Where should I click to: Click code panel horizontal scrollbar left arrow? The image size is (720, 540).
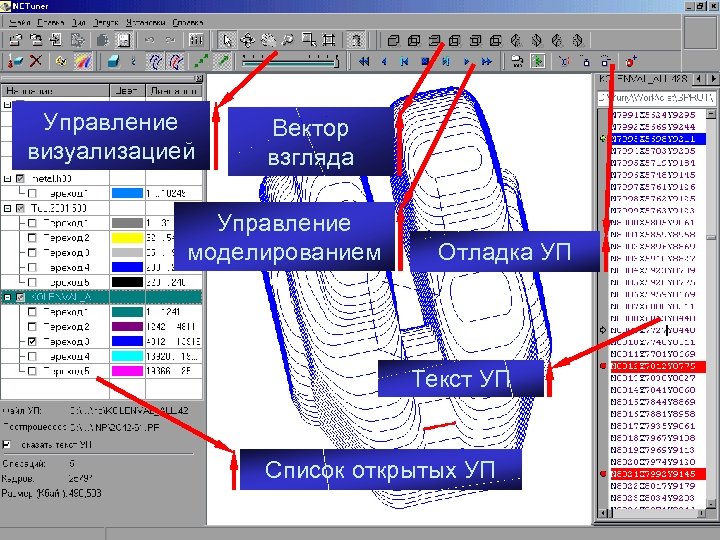point(604,513)
